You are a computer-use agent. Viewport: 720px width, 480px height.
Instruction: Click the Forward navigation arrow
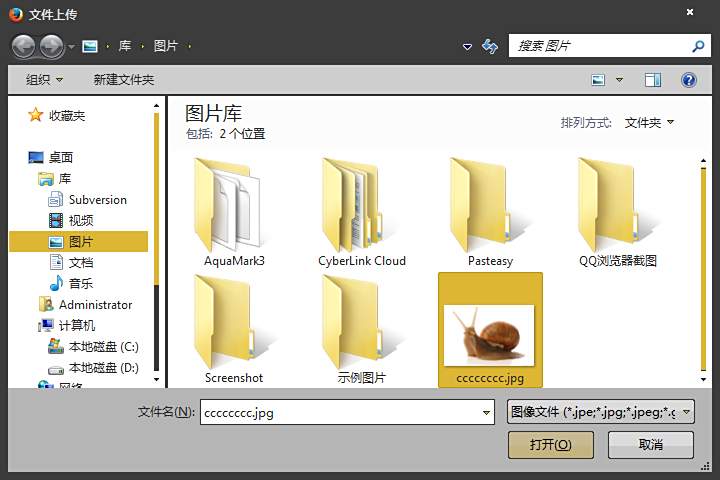[52, 46]
